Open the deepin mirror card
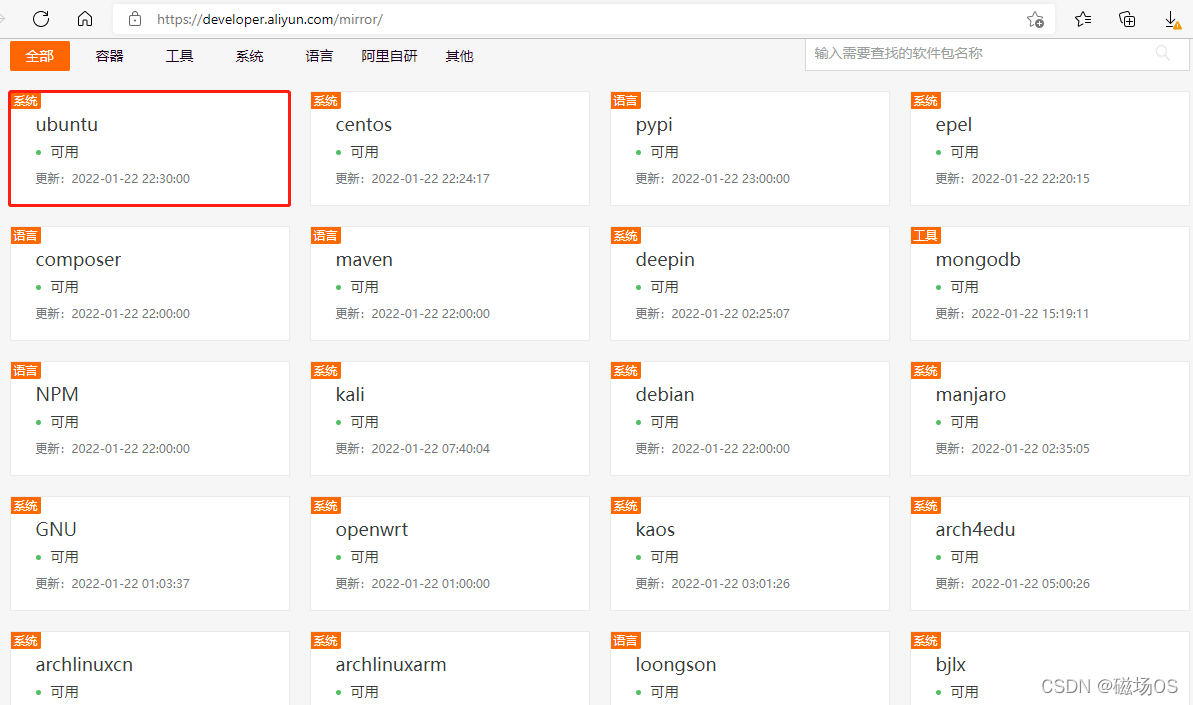 click(749, 284)
